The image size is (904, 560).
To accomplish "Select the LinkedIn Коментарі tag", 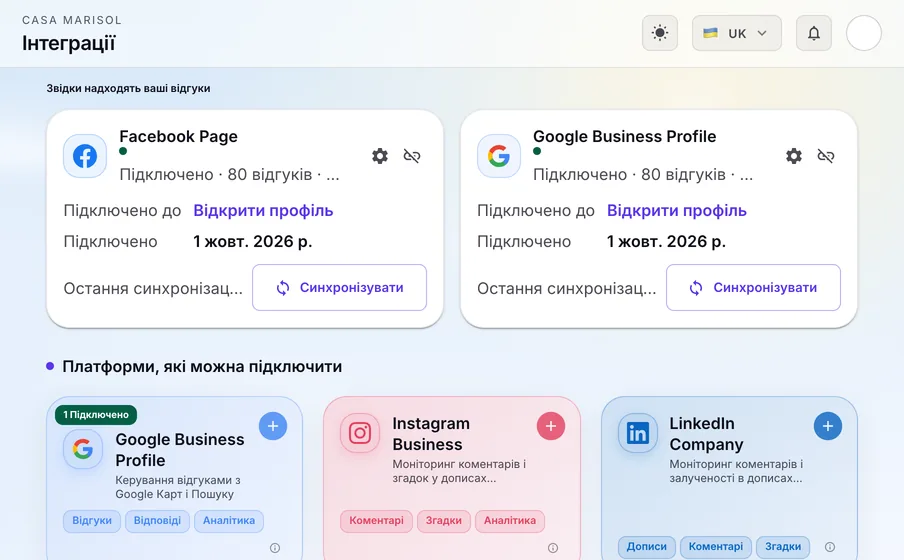I will [x=716, y=546].
